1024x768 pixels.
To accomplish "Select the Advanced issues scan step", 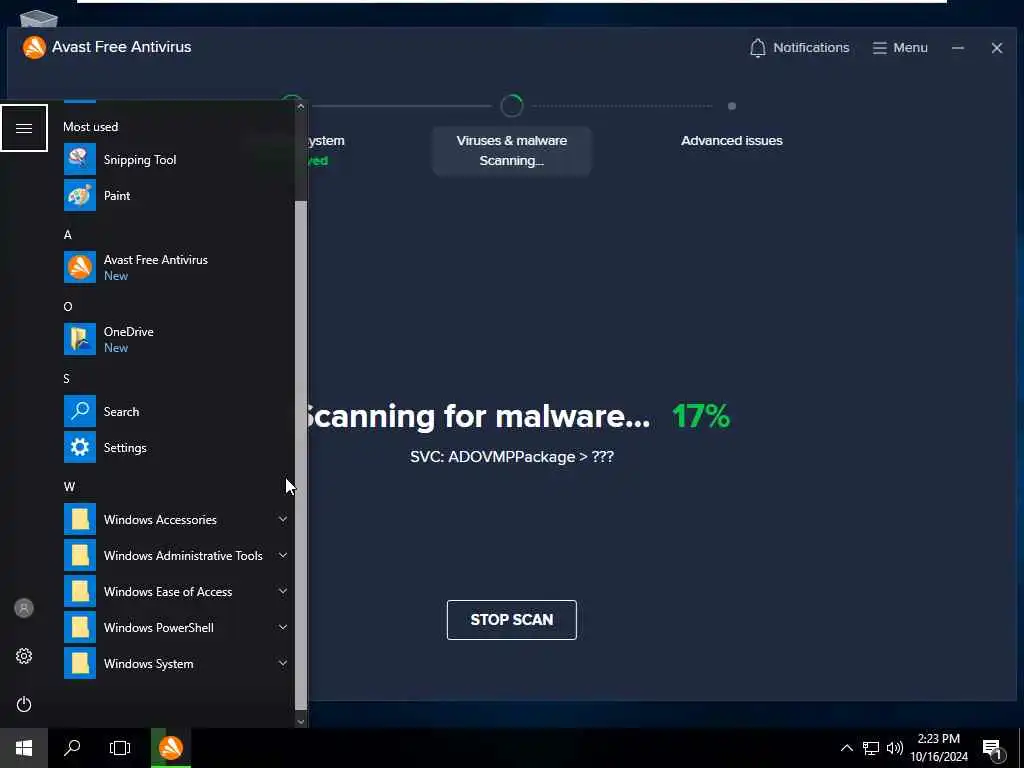I will click(731, 140).
